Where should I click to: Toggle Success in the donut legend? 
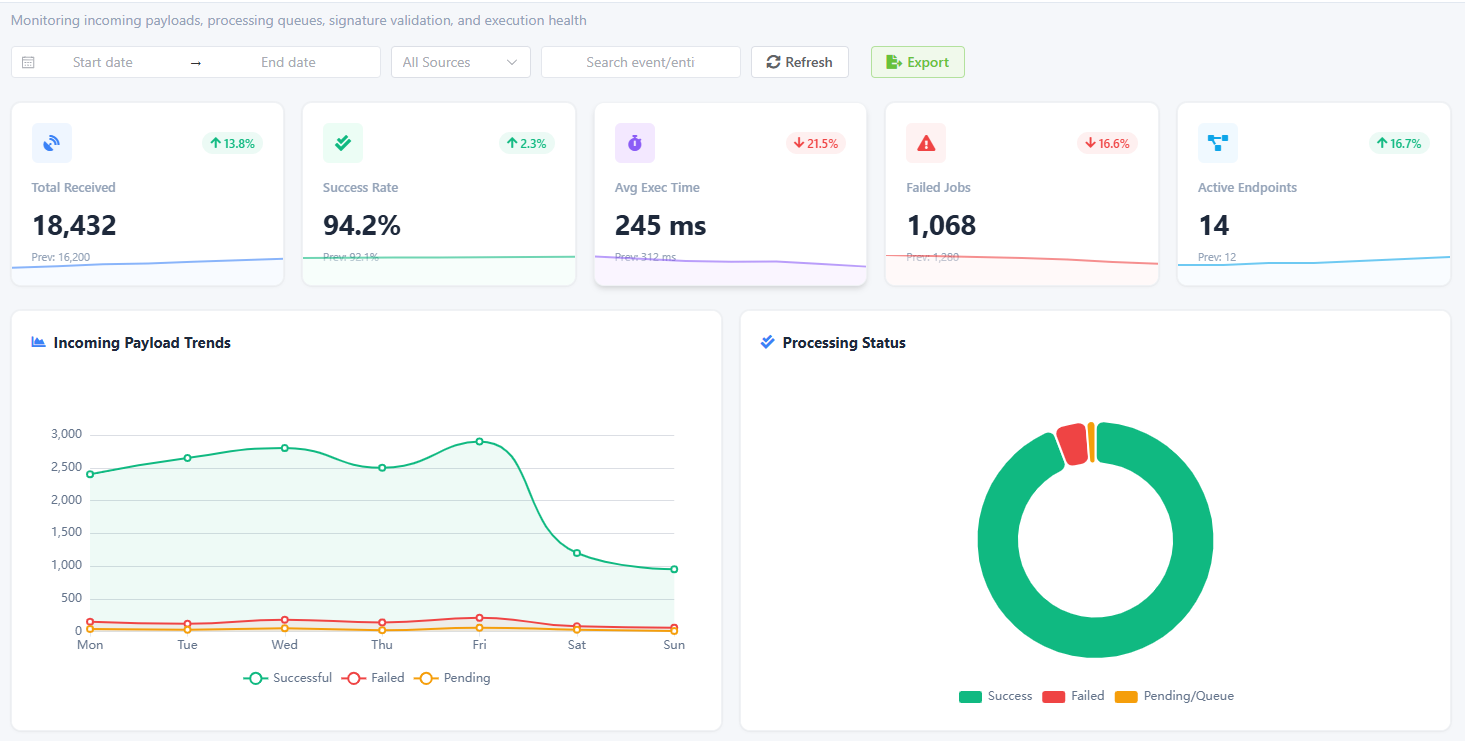coord(995,696)
